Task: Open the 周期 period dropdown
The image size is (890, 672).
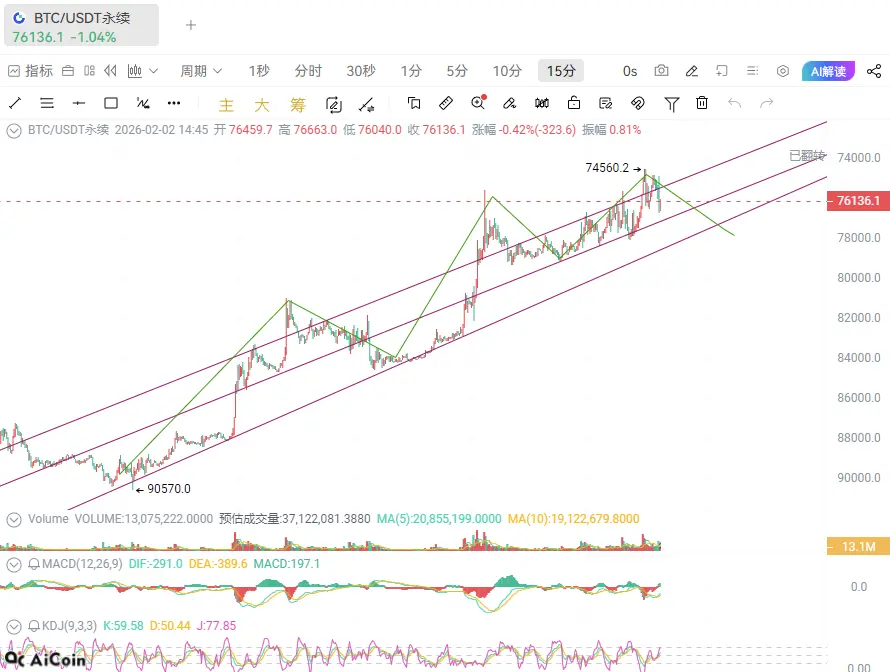Action: click(201, 71)
